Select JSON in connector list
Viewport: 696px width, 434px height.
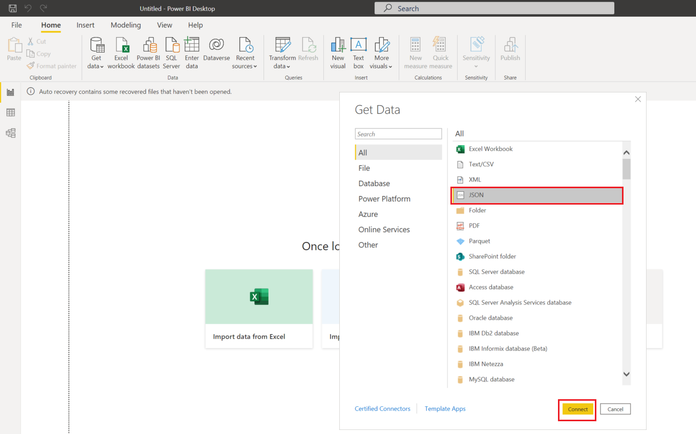pyautogui.click(x=537, y=195)
